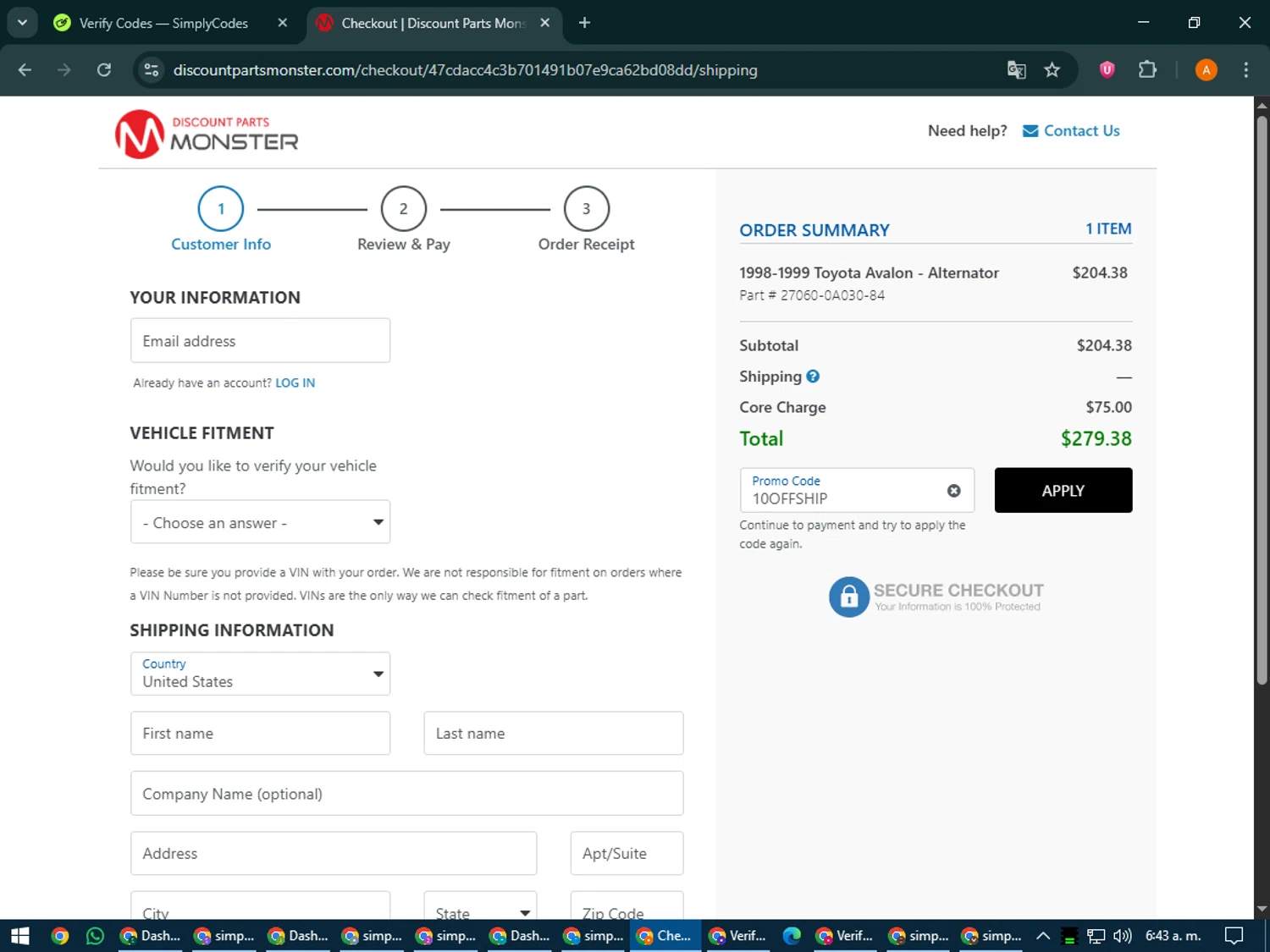Click the 1 ITEM label in Order Summary

[x=1108, y=228]
